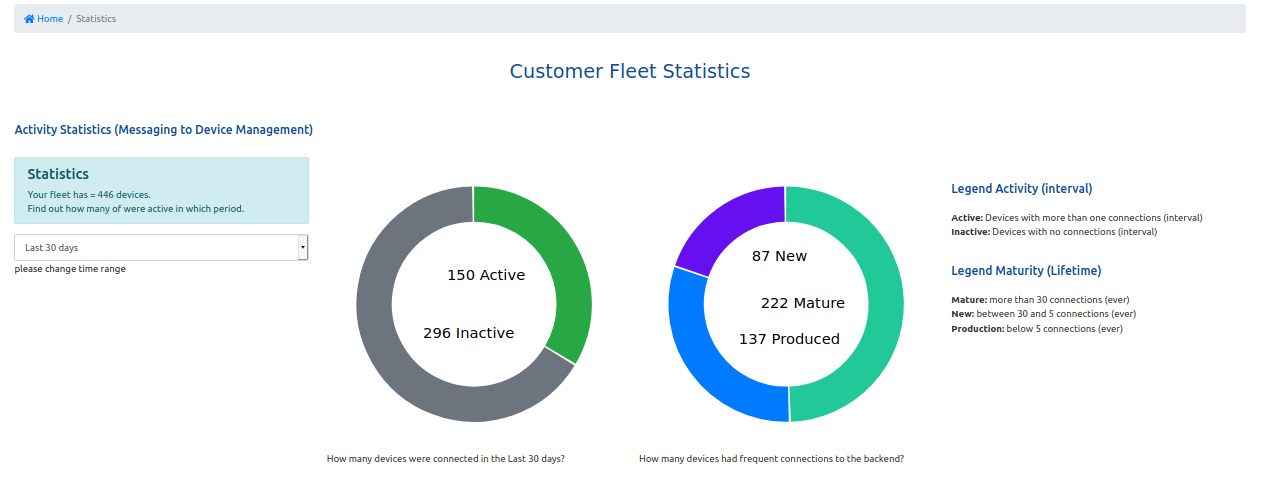Viewport: 1262px width, 490px height.
Task: Click the '87 New' chart label
Action: pos(779,256)
